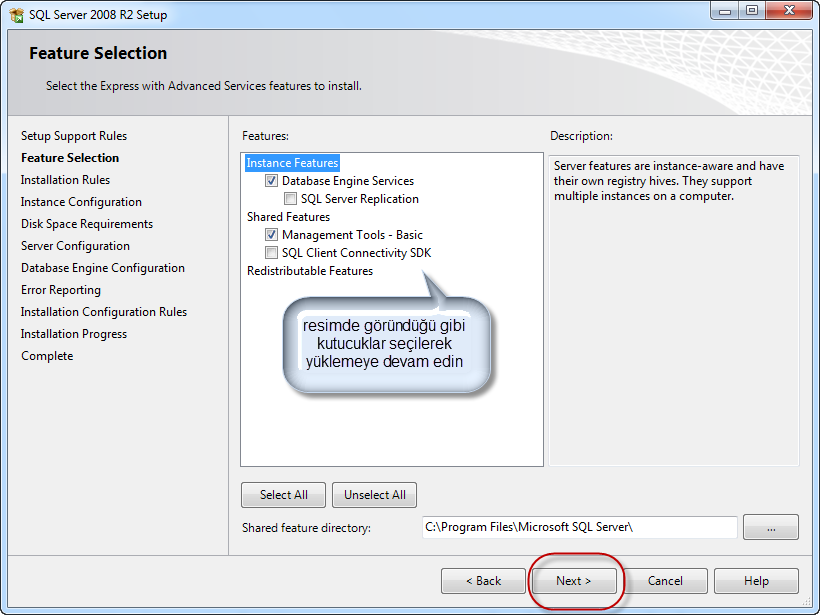
Task: Select the Shared Features tree node
Action: [288, 217]
